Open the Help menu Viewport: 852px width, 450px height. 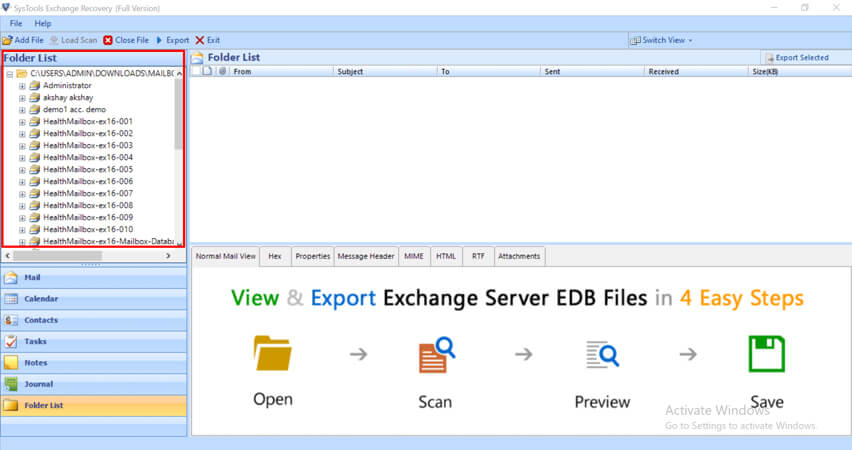(43, 23)
